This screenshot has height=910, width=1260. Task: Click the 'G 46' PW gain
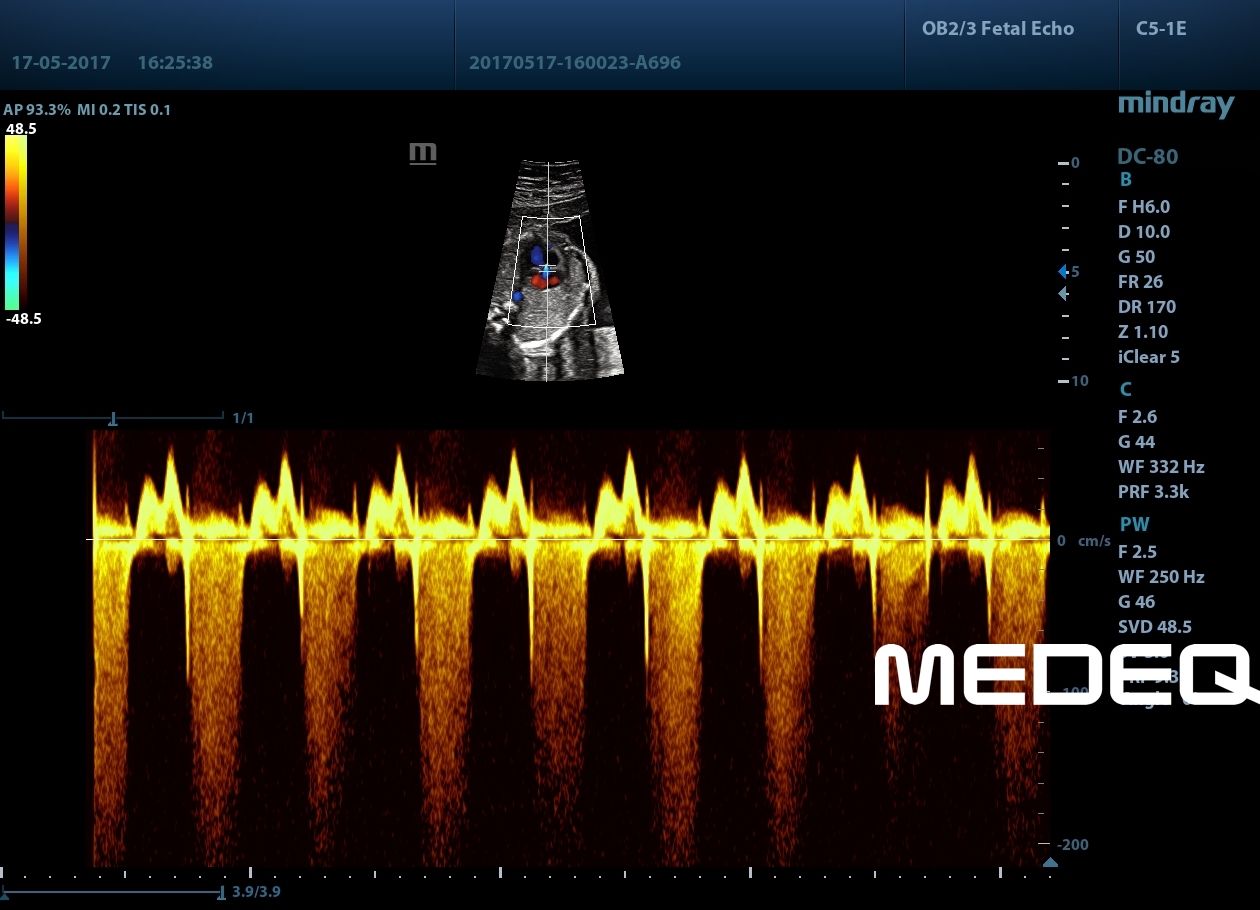1137,602
